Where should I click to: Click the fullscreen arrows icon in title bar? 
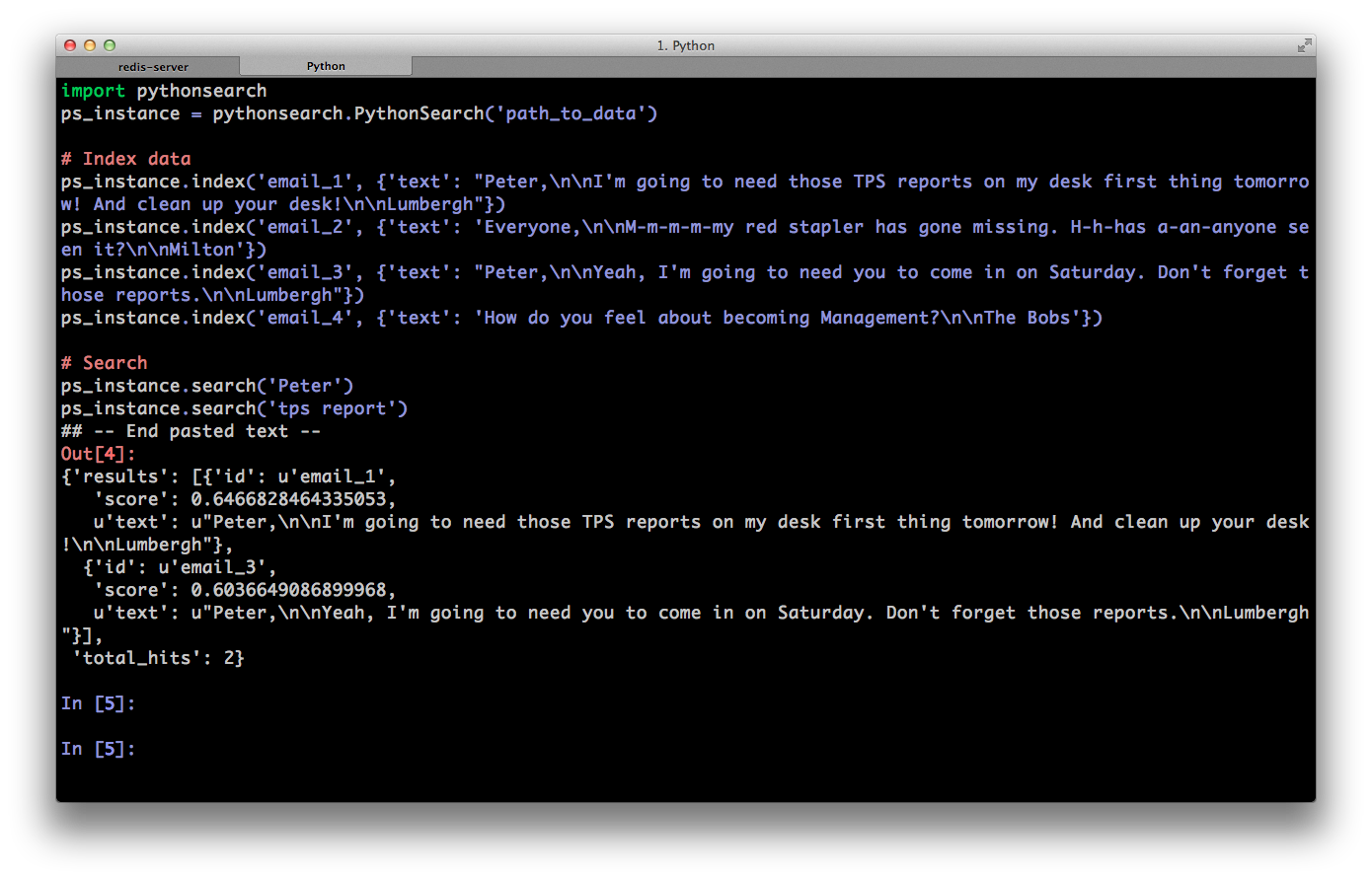[1304, 45]
